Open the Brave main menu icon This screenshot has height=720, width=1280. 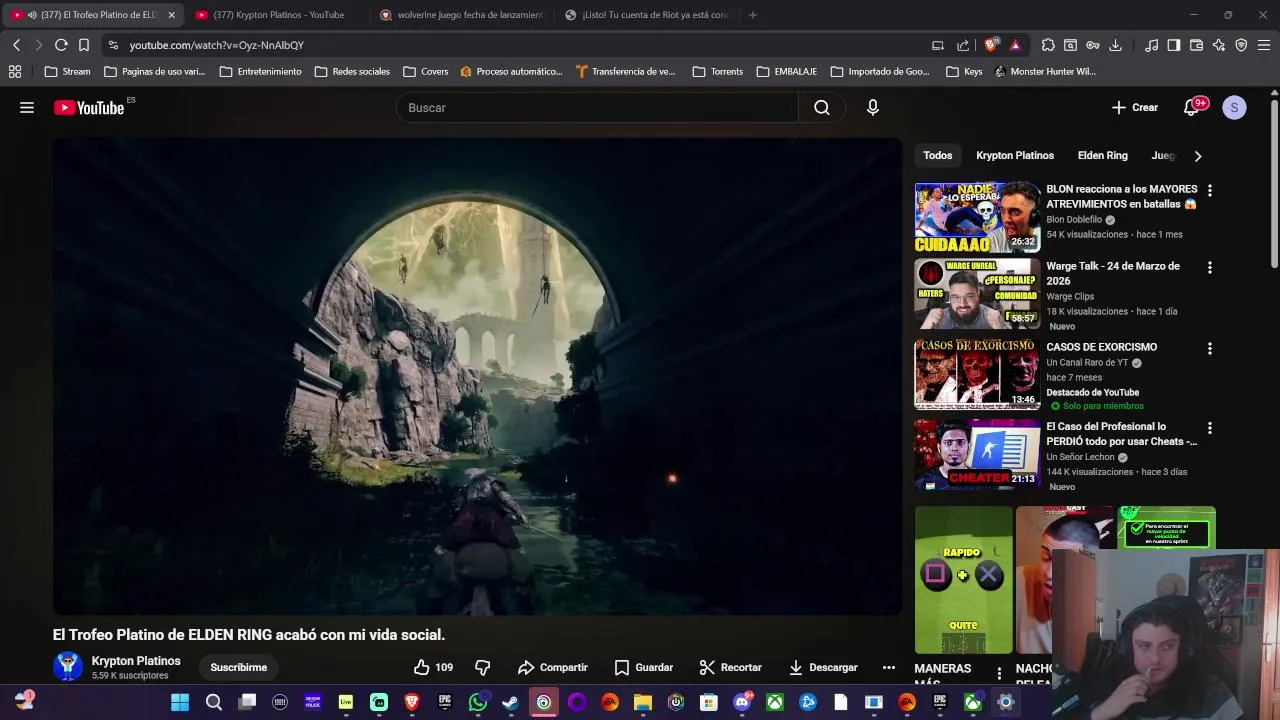pyautogui.click(x=1264, y=45)
